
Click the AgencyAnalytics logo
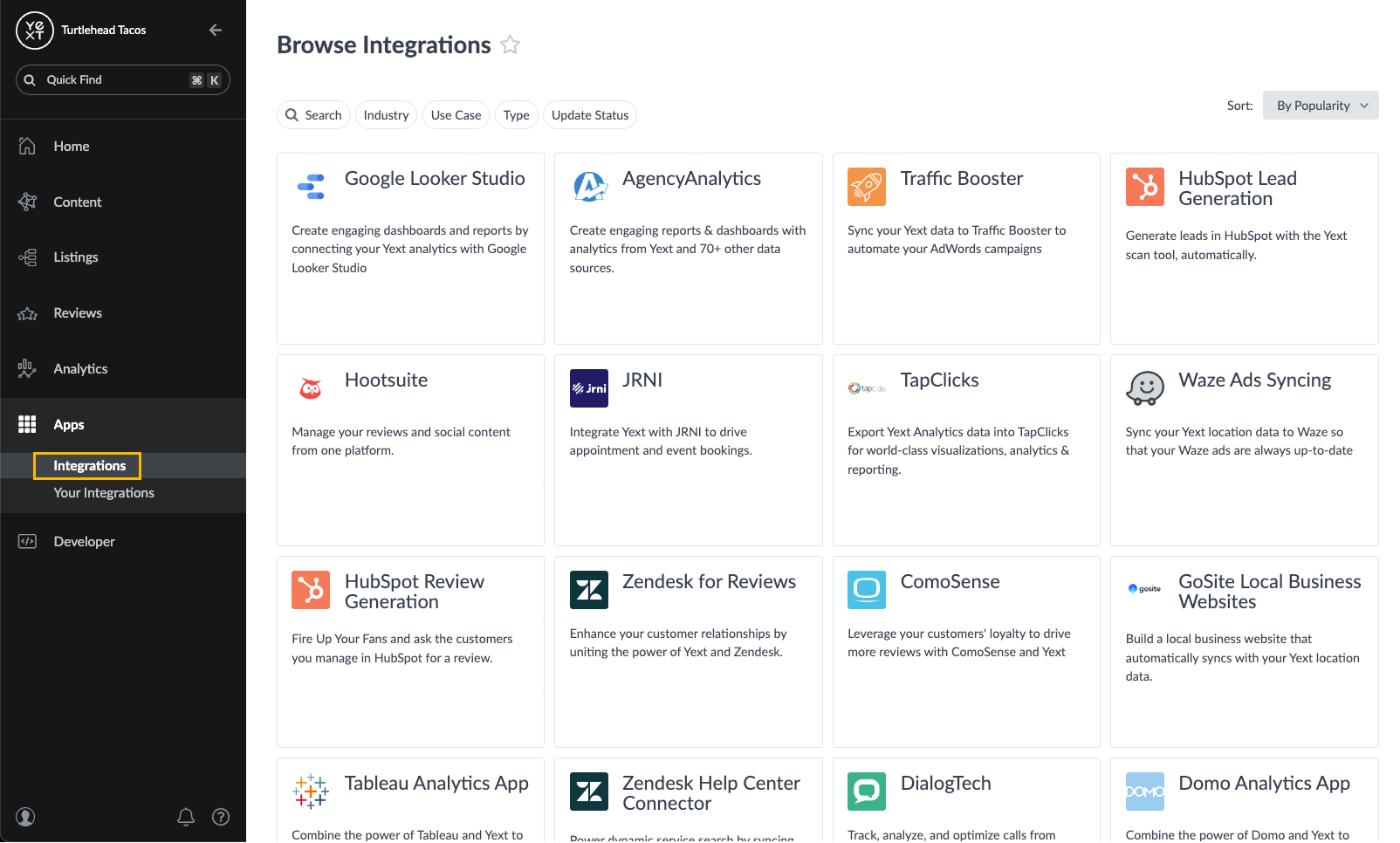[x=589, y=187]
